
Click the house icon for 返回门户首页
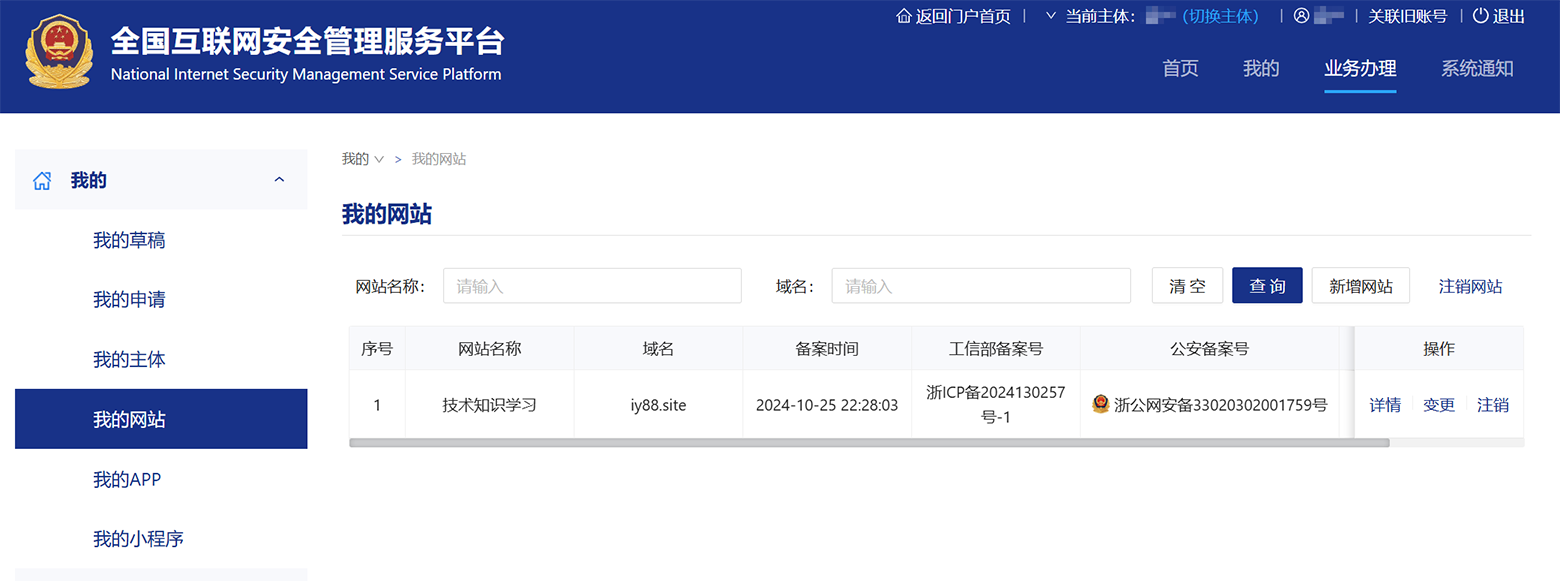click(x=904, y=16)
